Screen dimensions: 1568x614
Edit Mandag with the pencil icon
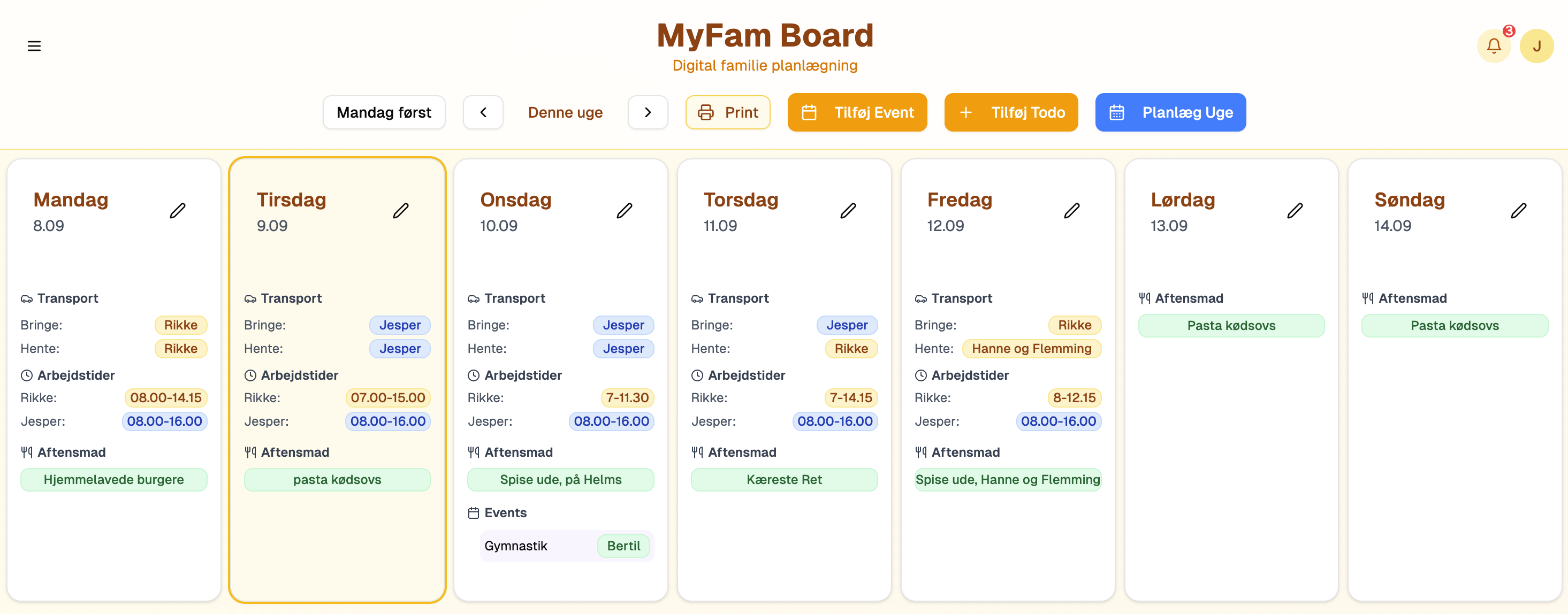pyautogui.click(x=177, y=211)
